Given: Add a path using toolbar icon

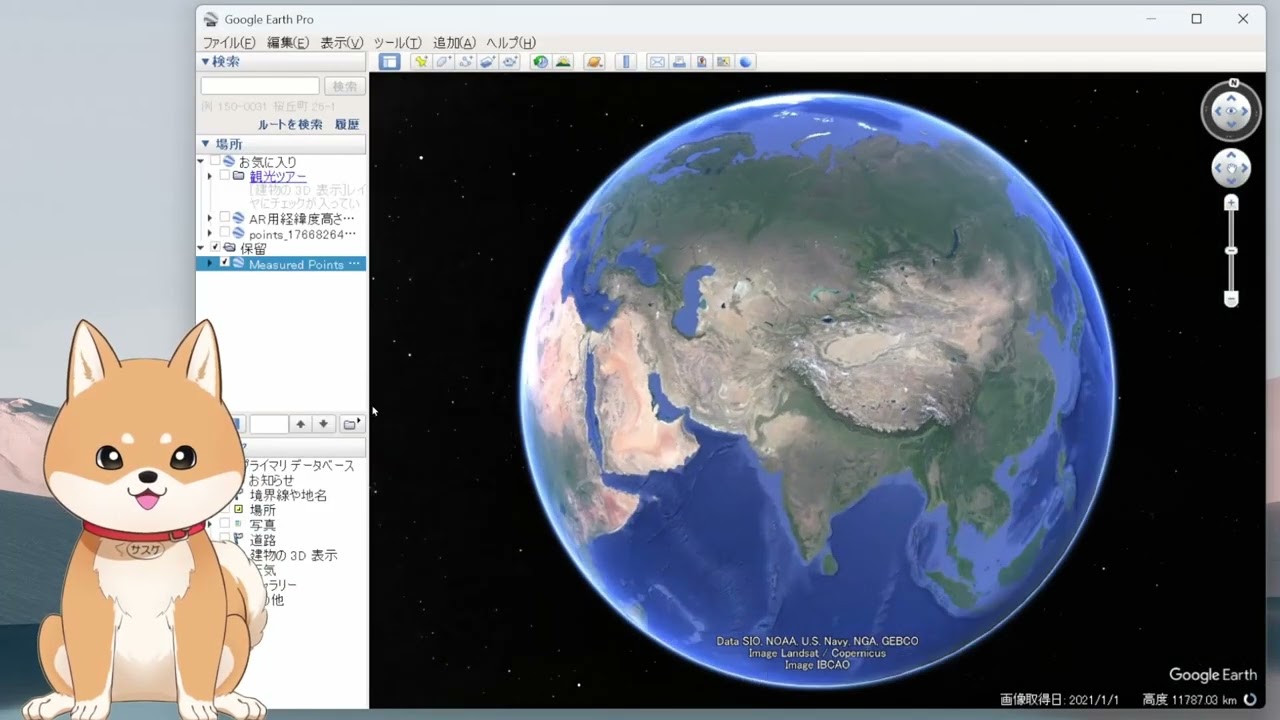Looking at the screenshot, I should [465, 62].
